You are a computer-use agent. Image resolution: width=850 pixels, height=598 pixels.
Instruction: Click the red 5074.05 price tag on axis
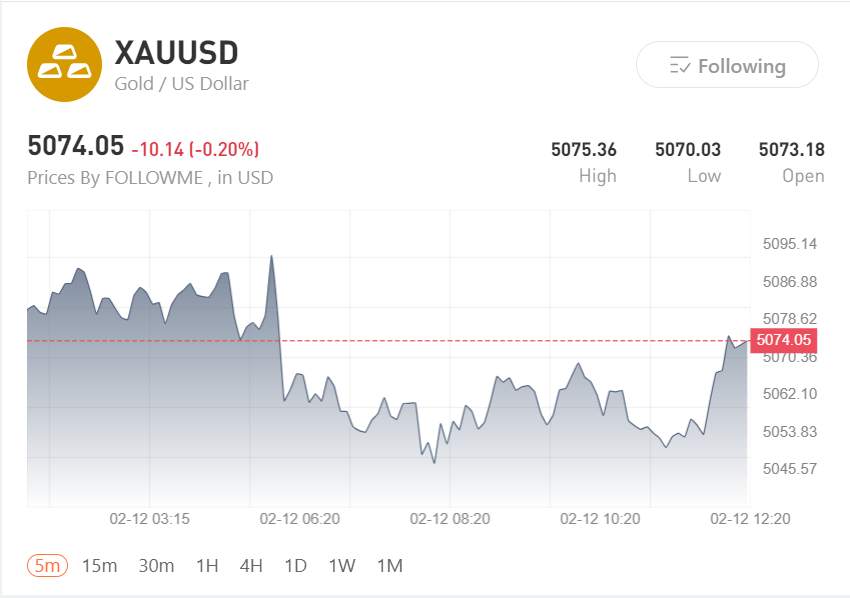(784, 340)
